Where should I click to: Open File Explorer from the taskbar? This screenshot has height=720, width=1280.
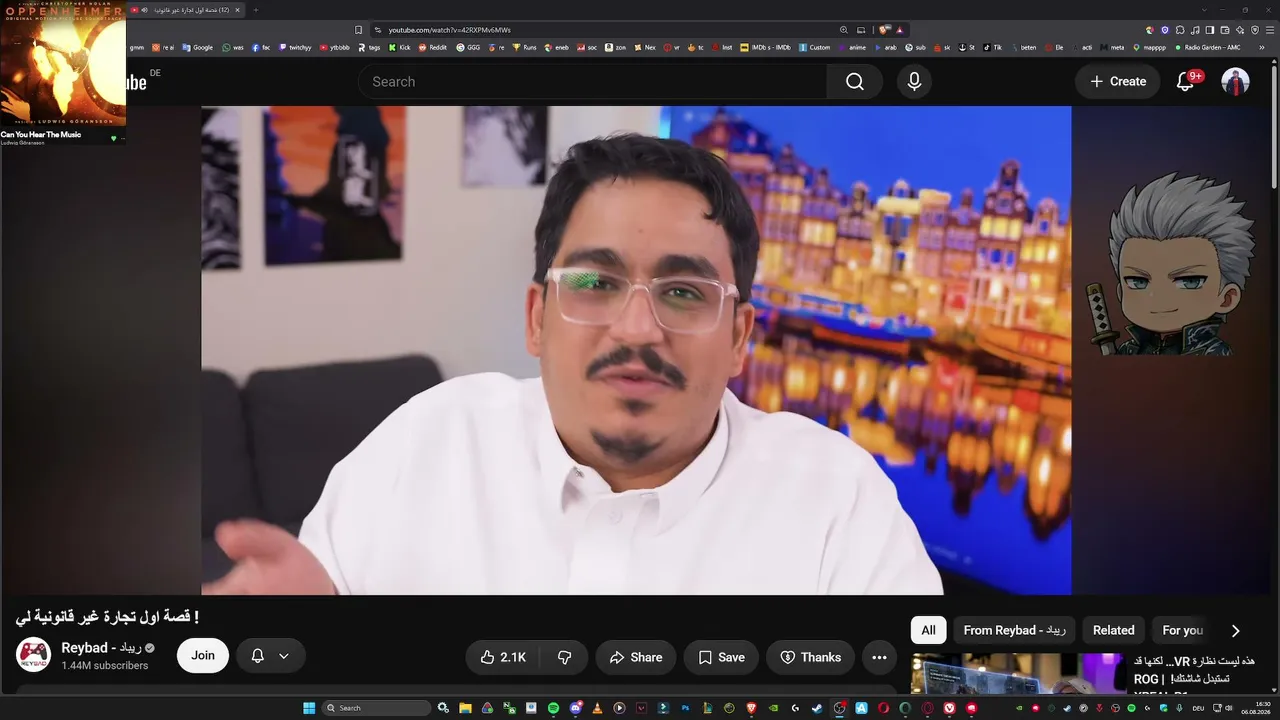pyautogui.click(x=465, y=708)
